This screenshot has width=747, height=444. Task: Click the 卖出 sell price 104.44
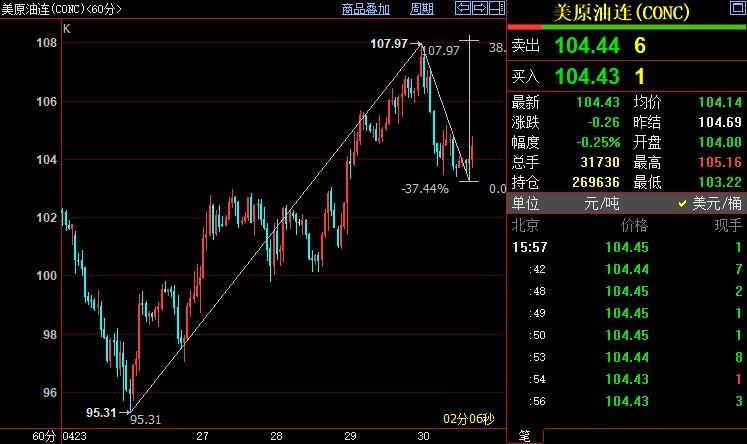click(x=587, y=45)
